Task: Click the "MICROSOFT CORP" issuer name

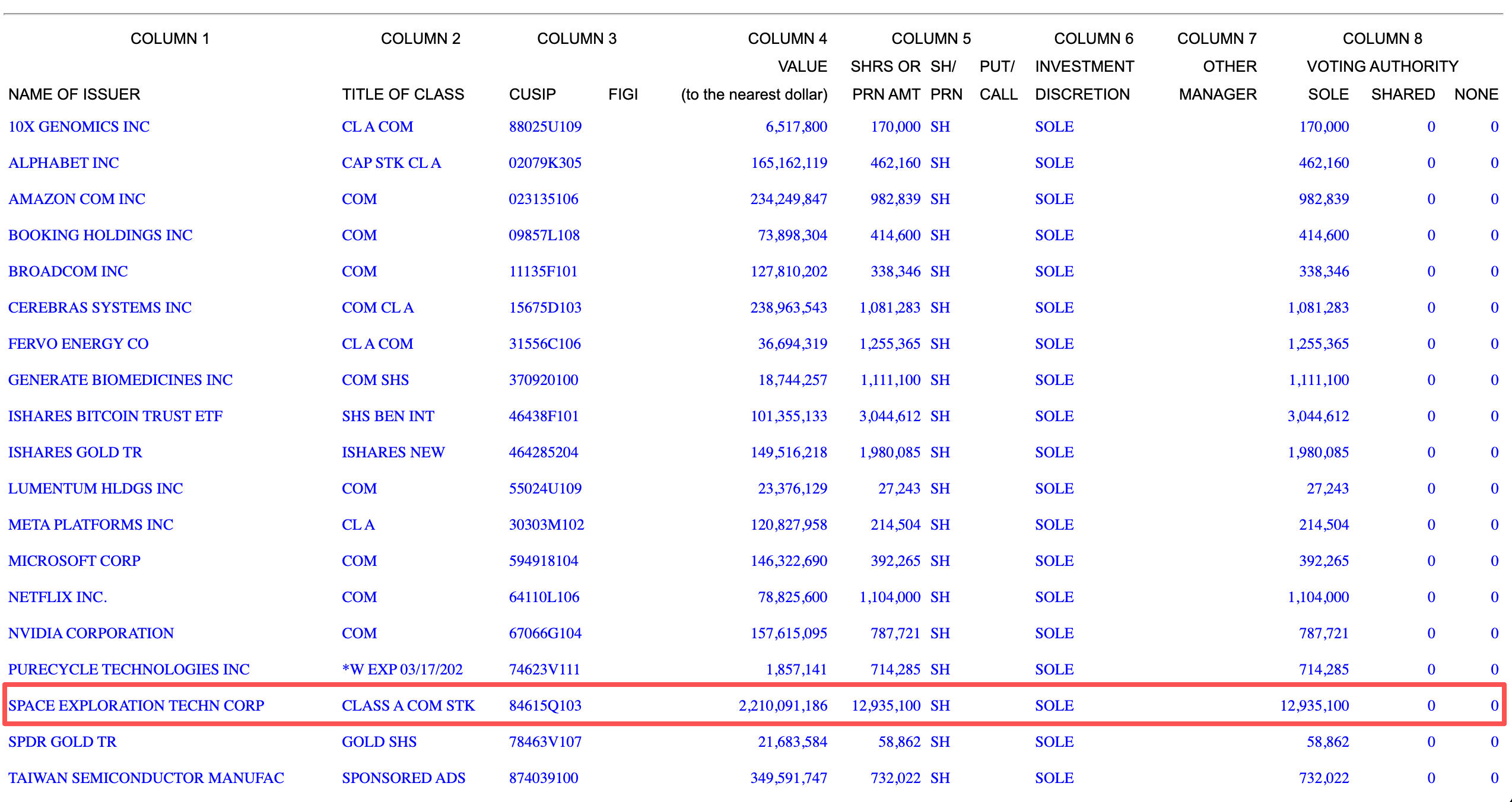Action: tap(74, 561)
